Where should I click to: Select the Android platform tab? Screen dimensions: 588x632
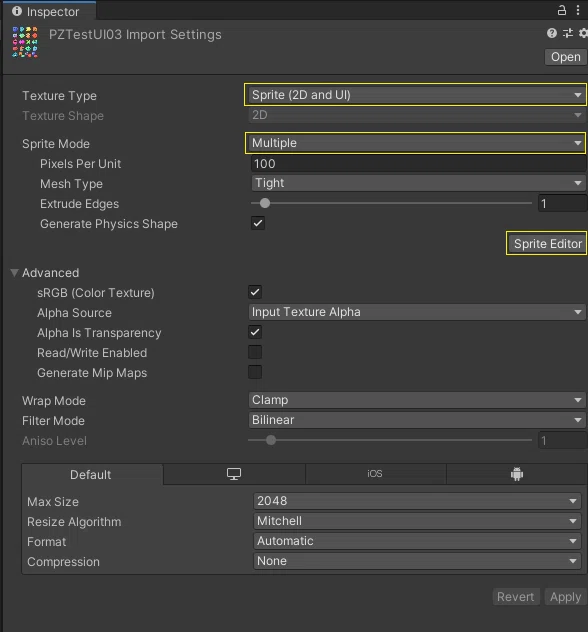pyautogui.click(x=517, y=474)
